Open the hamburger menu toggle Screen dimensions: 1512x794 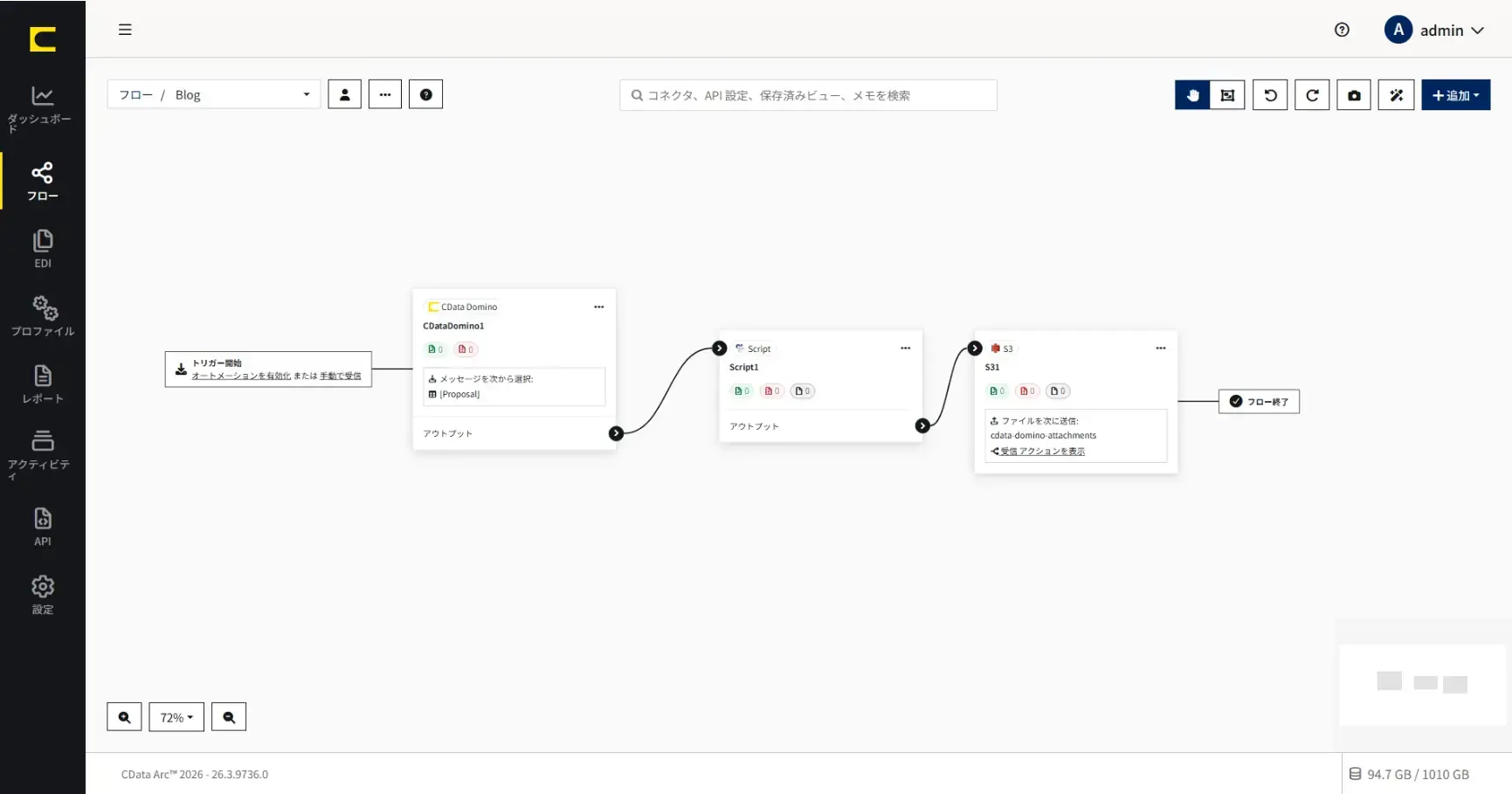[125, 30]
